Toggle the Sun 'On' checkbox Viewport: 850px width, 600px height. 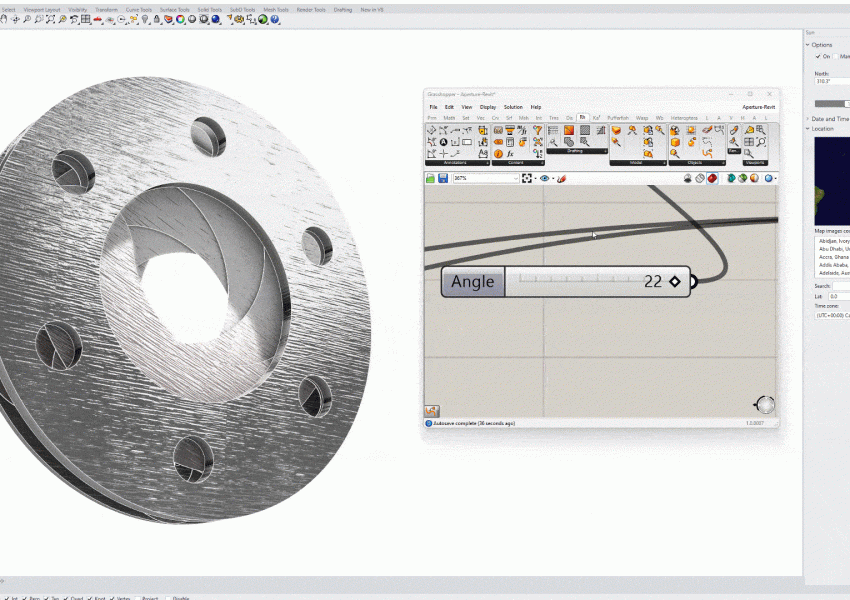818,56
